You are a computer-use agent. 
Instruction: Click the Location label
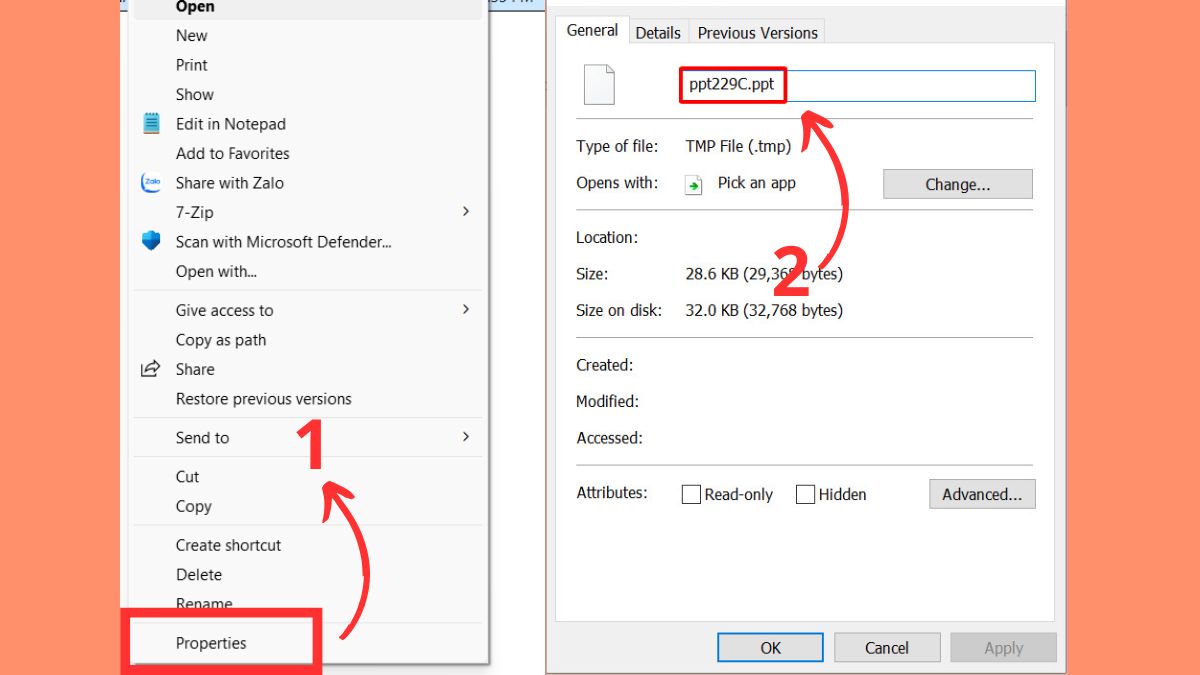coord(606,238)
